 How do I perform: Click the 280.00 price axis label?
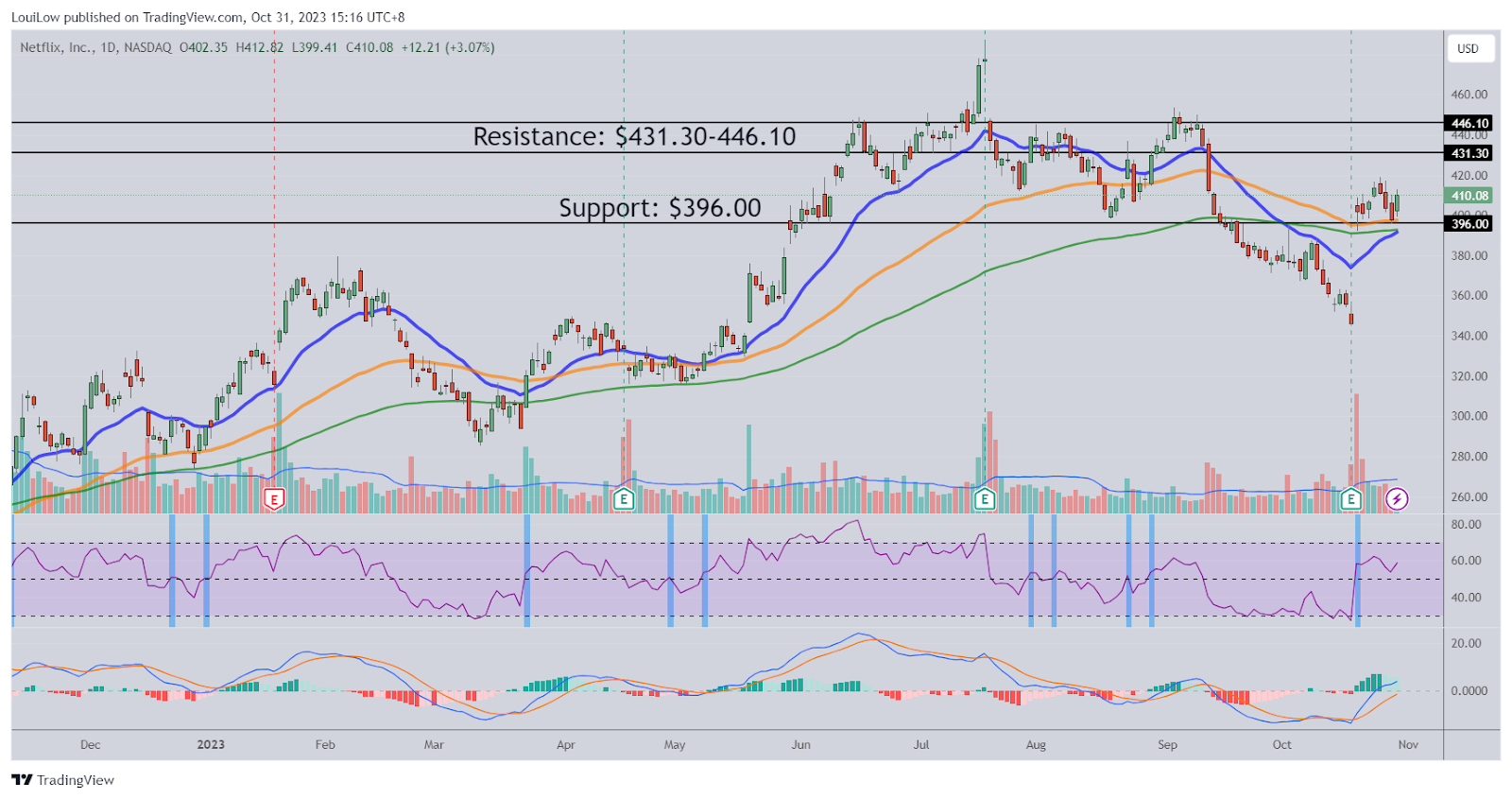click(1469, 457)
